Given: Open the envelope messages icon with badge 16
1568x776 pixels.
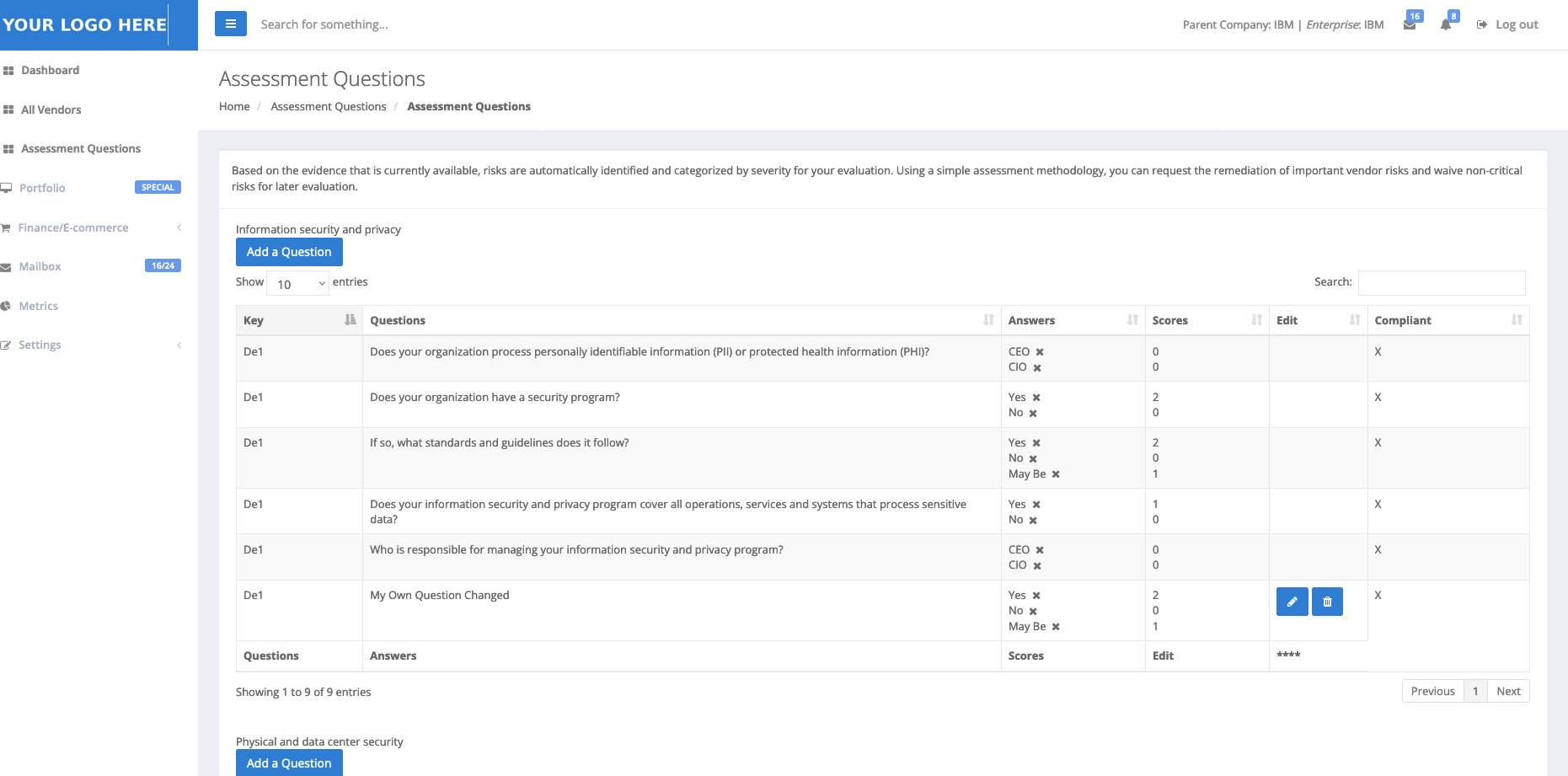Looking at the screenshot, I should pyautogui.click(x=1410, y=24).
